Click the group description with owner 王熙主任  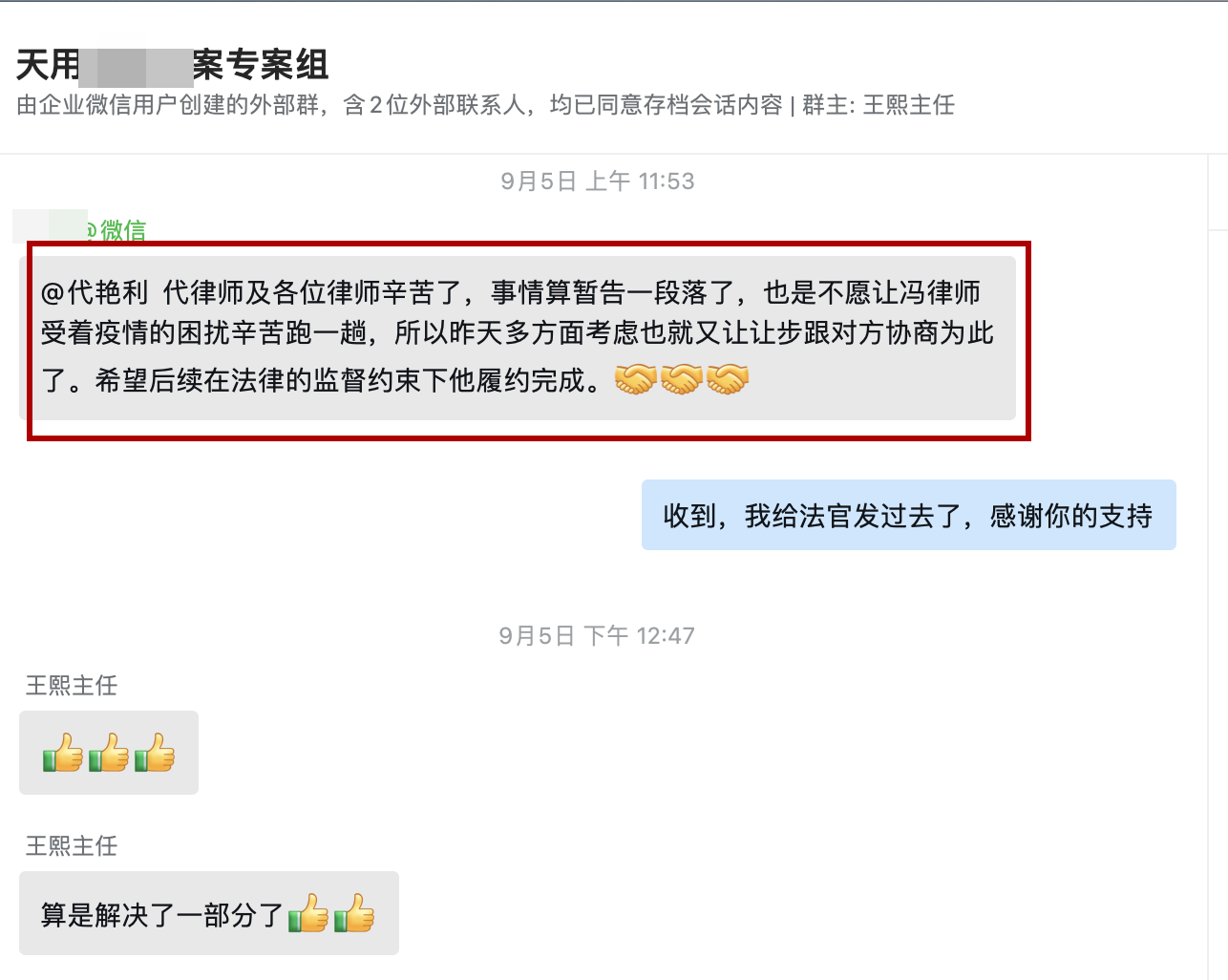pyautogui.click(x=485, y=105)
